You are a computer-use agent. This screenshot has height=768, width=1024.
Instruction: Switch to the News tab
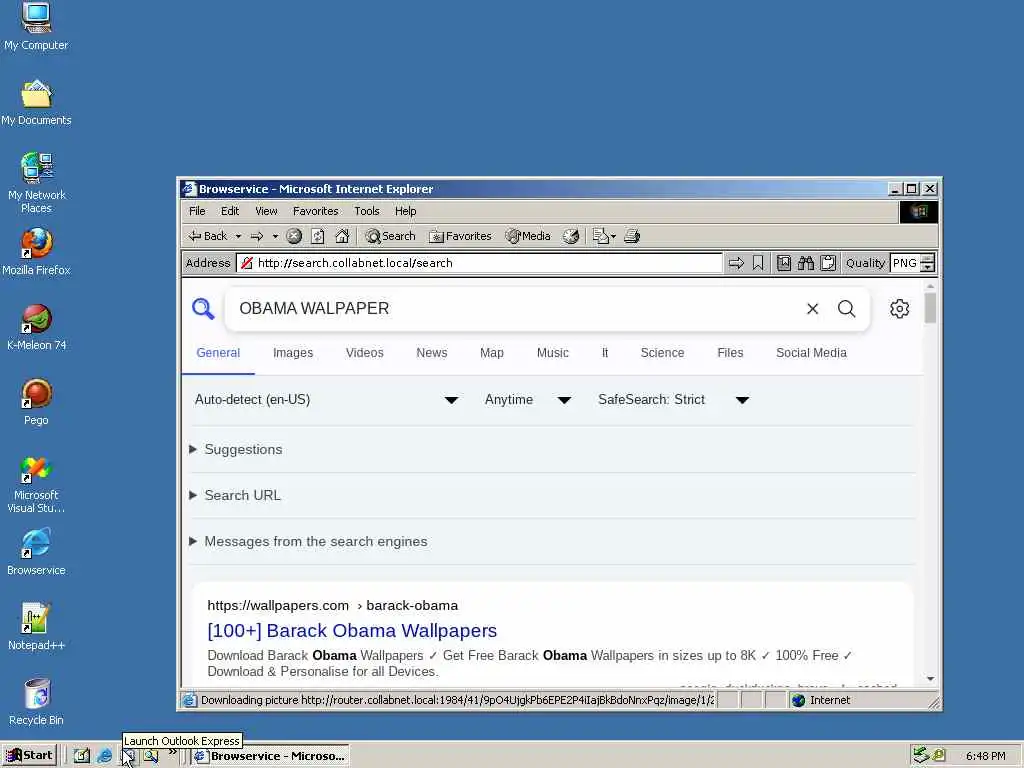pyautogui.click(x=432, y=353)
